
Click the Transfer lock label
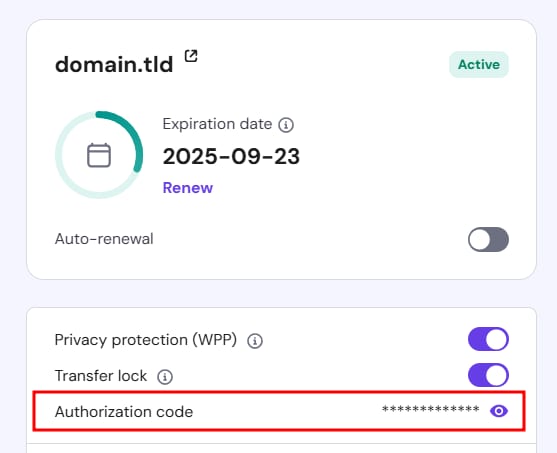(101, 376)
